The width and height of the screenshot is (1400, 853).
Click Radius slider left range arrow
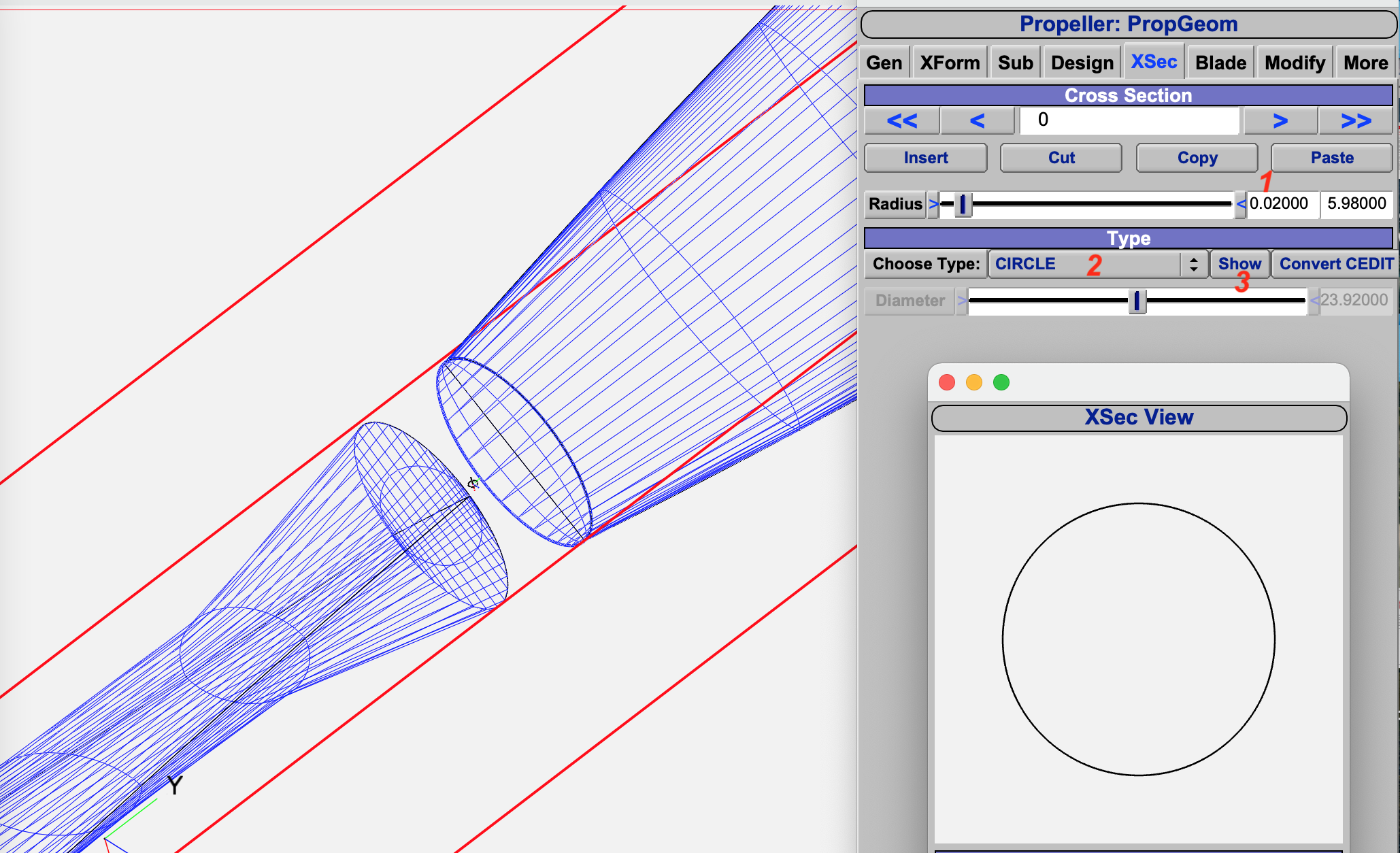(933, 204)
